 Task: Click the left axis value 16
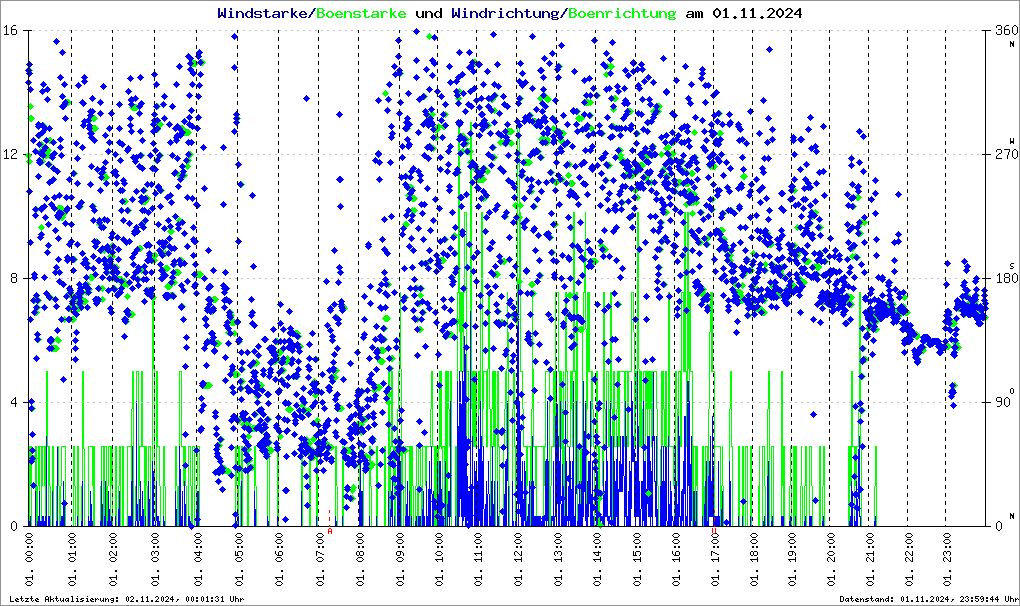(12, 30)
